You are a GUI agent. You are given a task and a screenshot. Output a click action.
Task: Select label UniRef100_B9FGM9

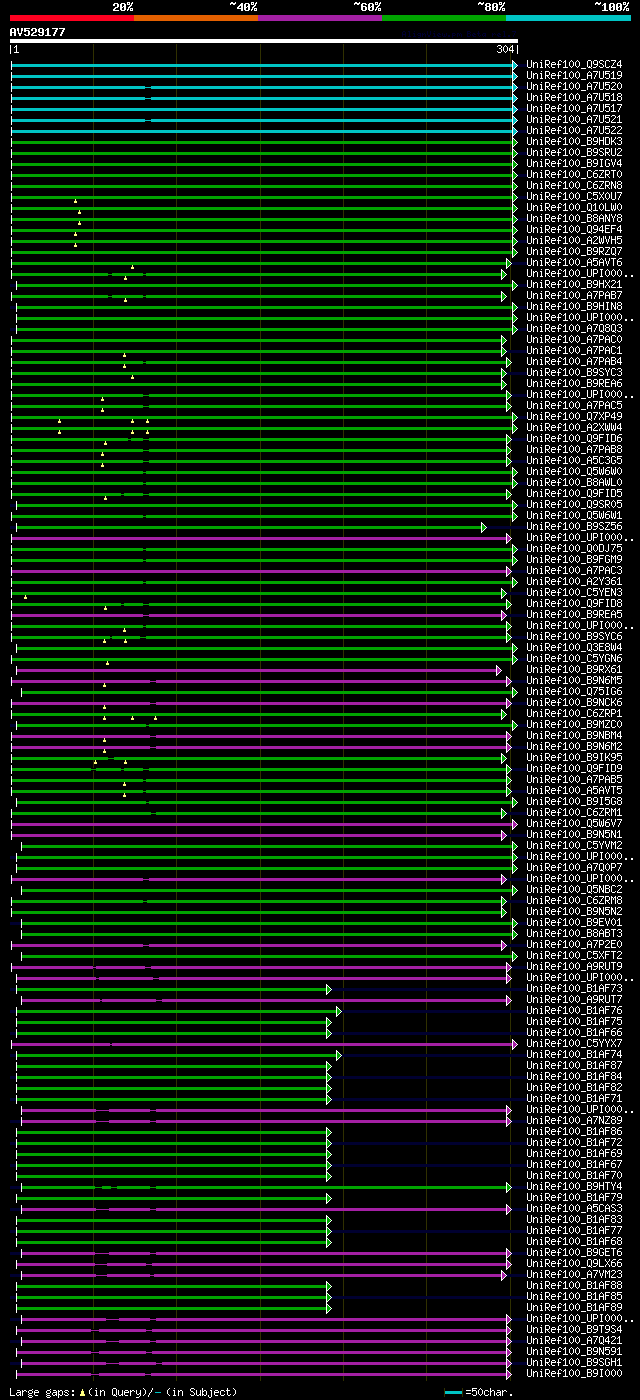[574, 559]
